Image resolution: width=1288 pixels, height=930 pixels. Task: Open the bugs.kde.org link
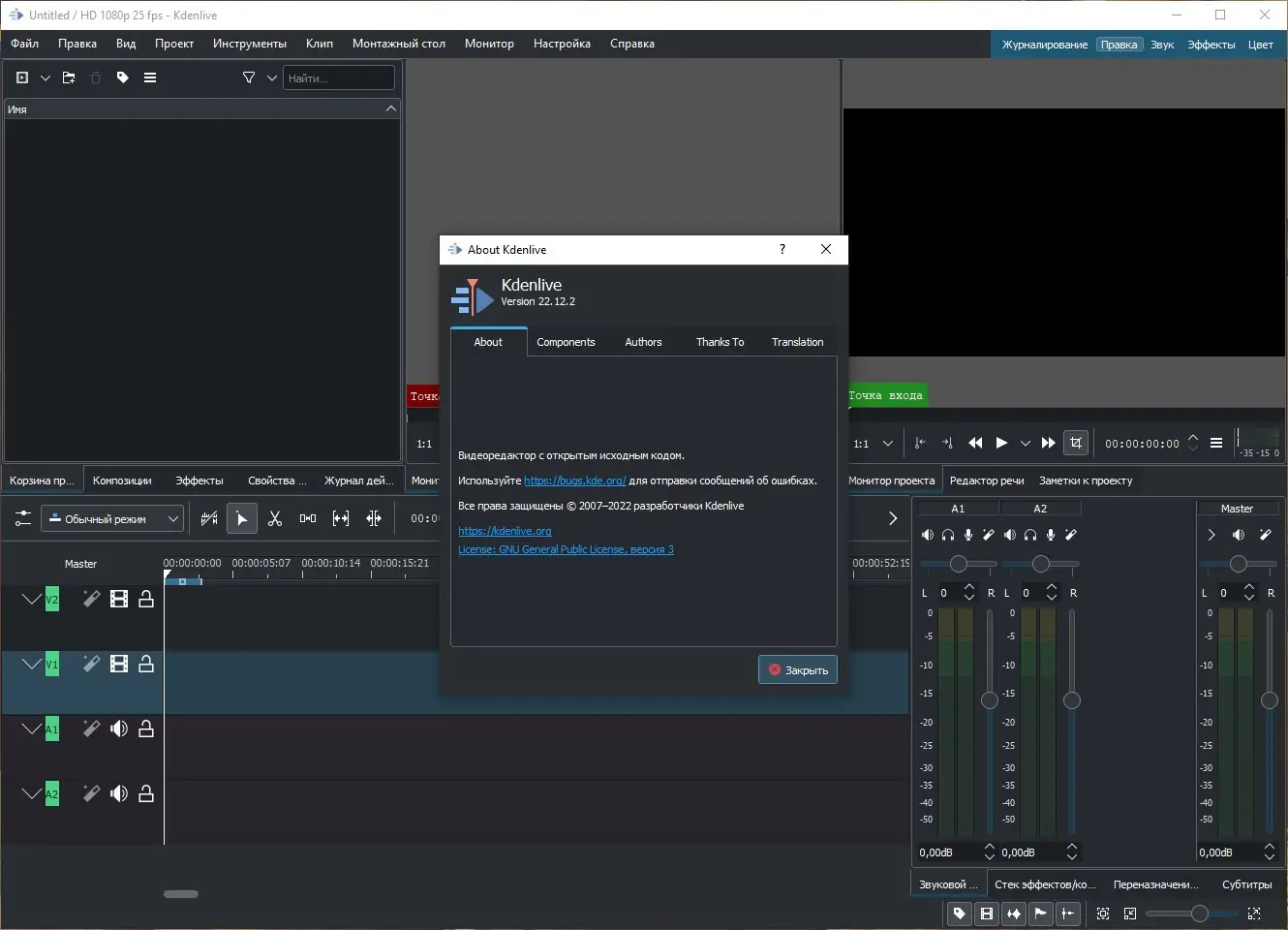pos(575,480)
